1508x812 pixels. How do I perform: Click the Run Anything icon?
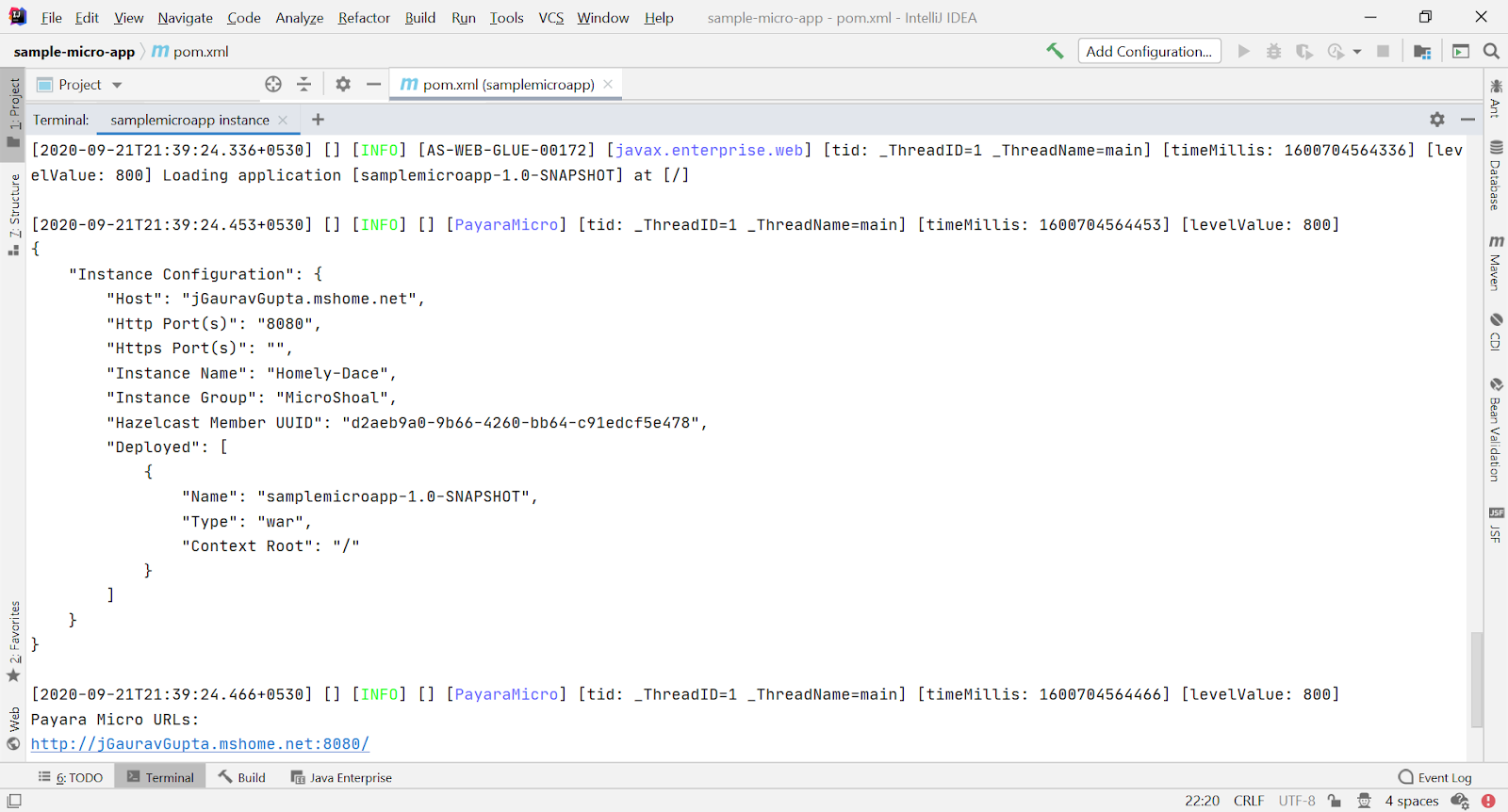[x=1461, y=51]
